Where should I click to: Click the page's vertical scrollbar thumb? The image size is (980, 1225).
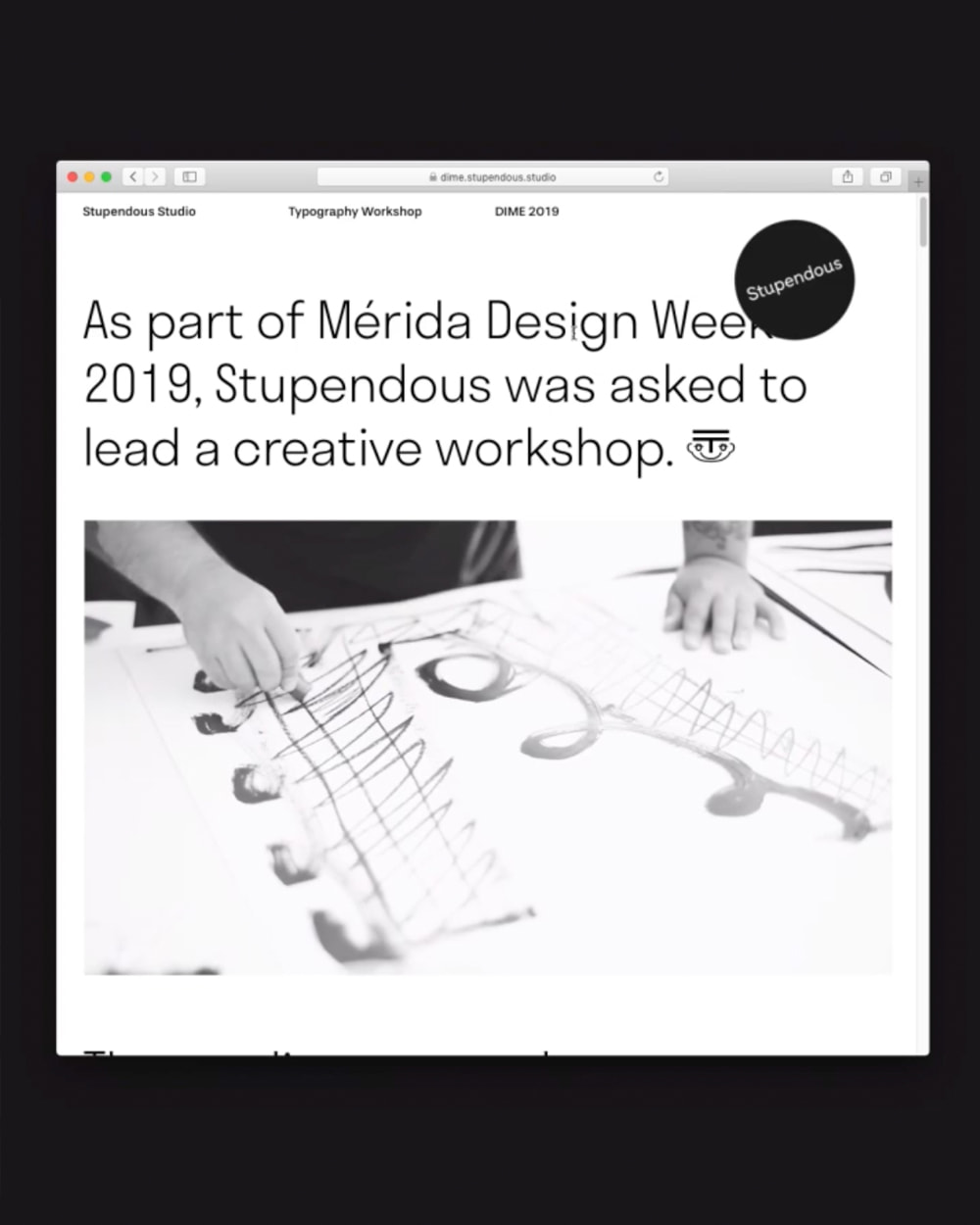(x=922, y=222)
